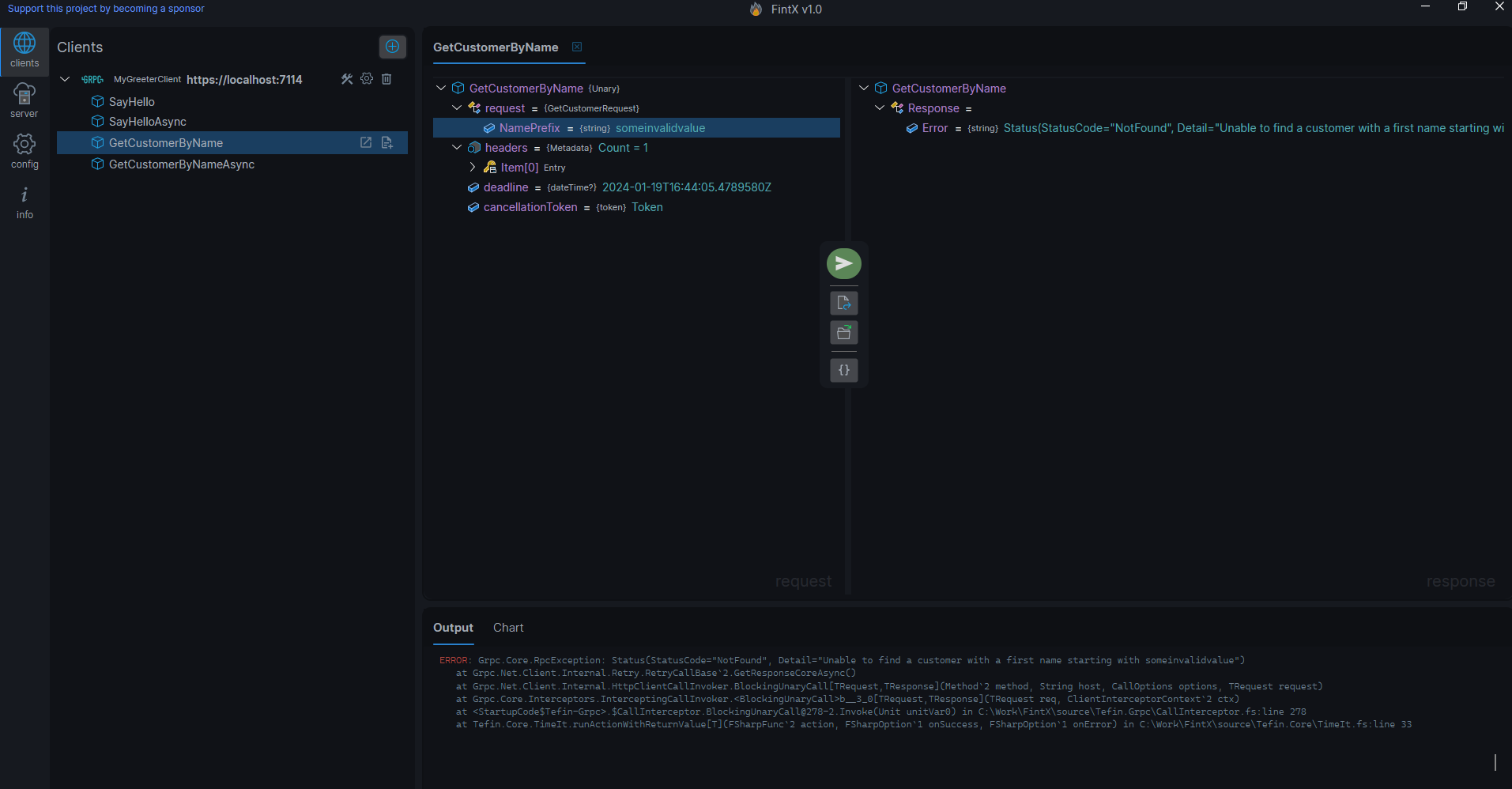Collapse the MyGreeterClient tree node

click(x=66, y=79)
